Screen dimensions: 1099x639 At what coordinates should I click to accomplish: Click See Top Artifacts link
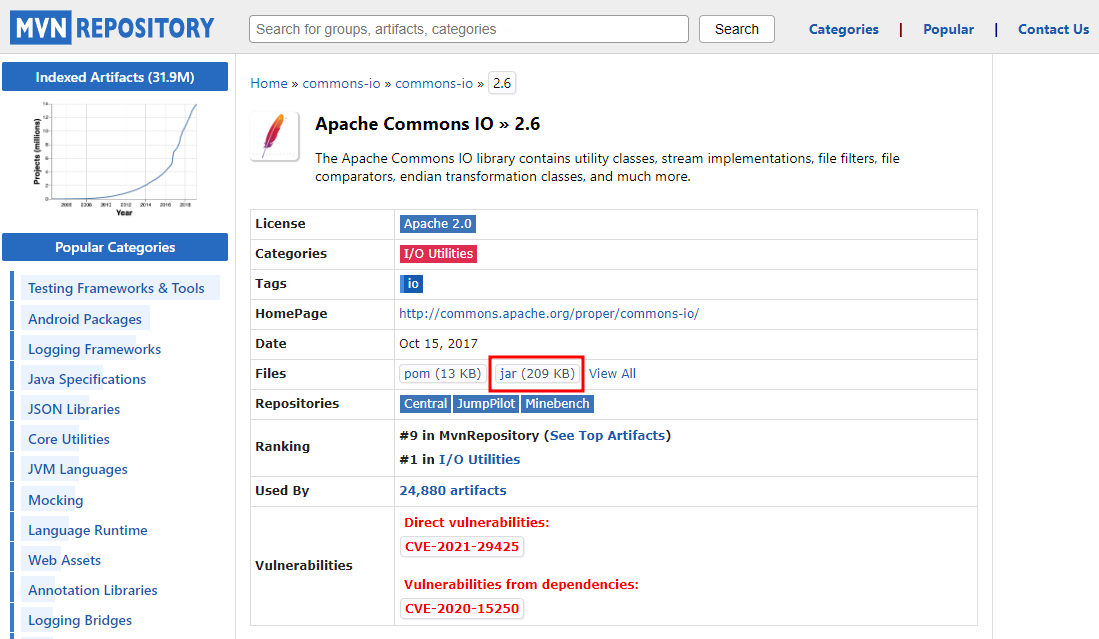(x=607, y=436)
